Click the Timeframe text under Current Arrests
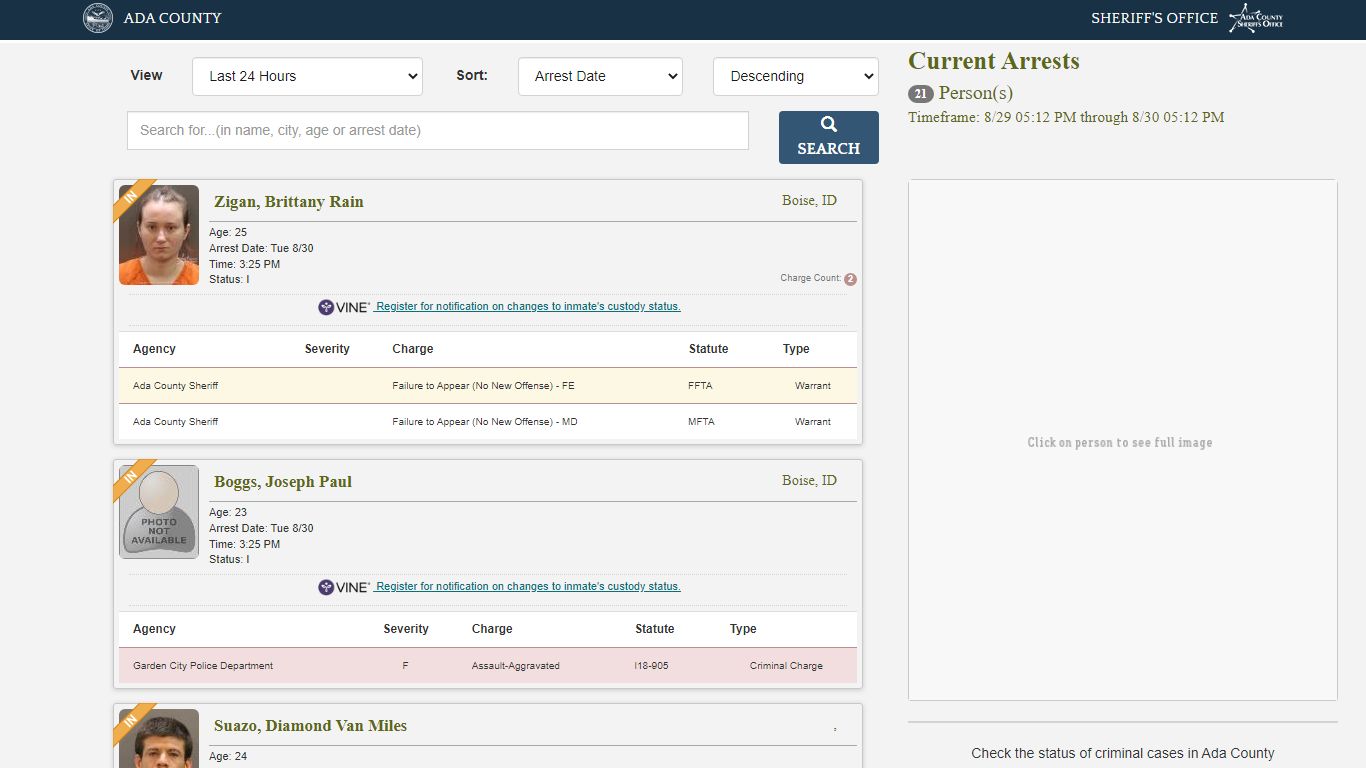 tap(1066, 117)
